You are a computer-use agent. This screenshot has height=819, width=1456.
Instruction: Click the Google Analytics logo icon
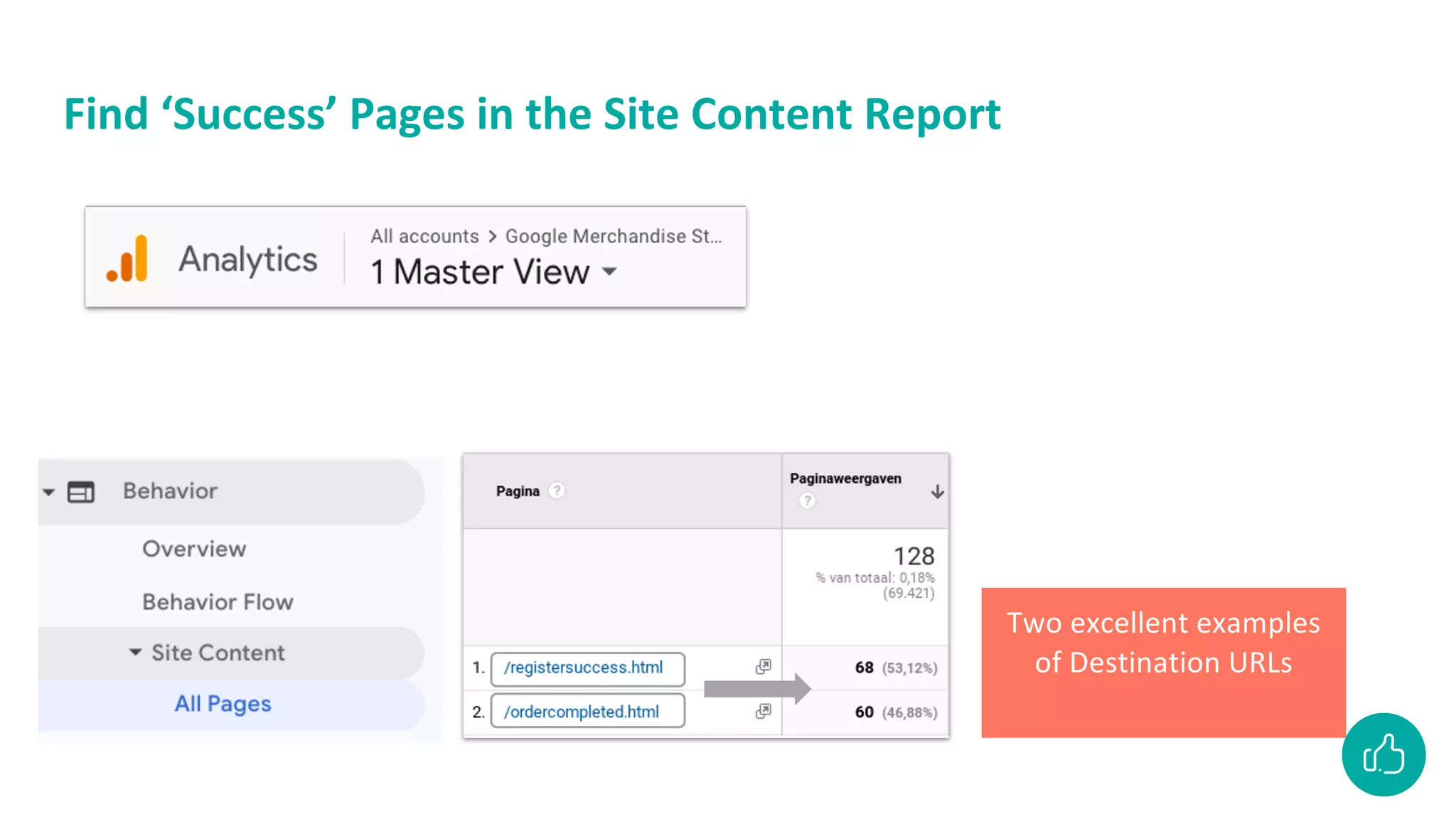click(127, 258)
